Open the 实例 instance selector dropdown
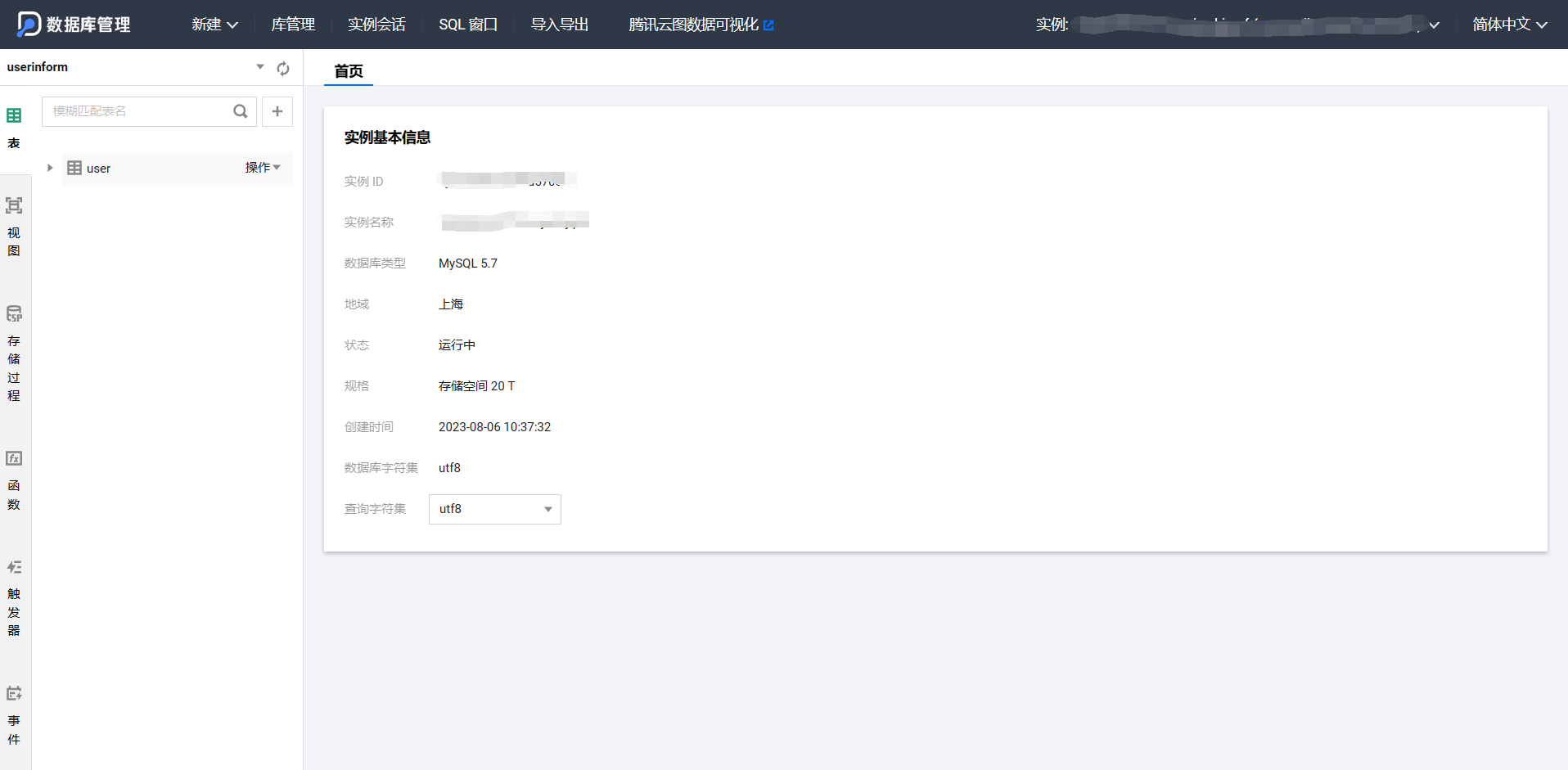1568x770 pixels. [x=1434, y=25]
